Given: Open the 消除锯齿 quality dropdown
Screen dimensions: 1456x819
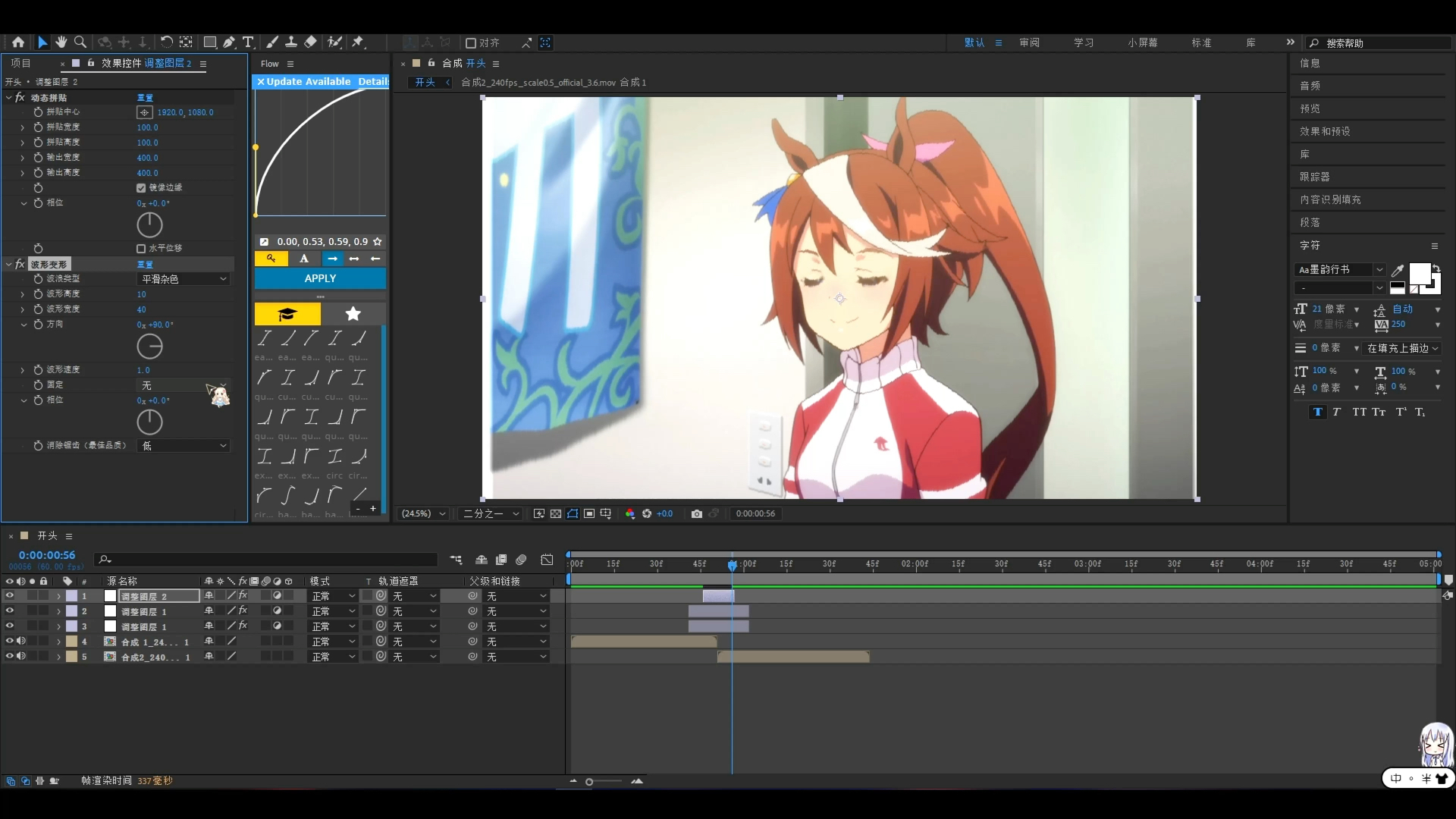Looking at the screenshot, I should [184, 446].
